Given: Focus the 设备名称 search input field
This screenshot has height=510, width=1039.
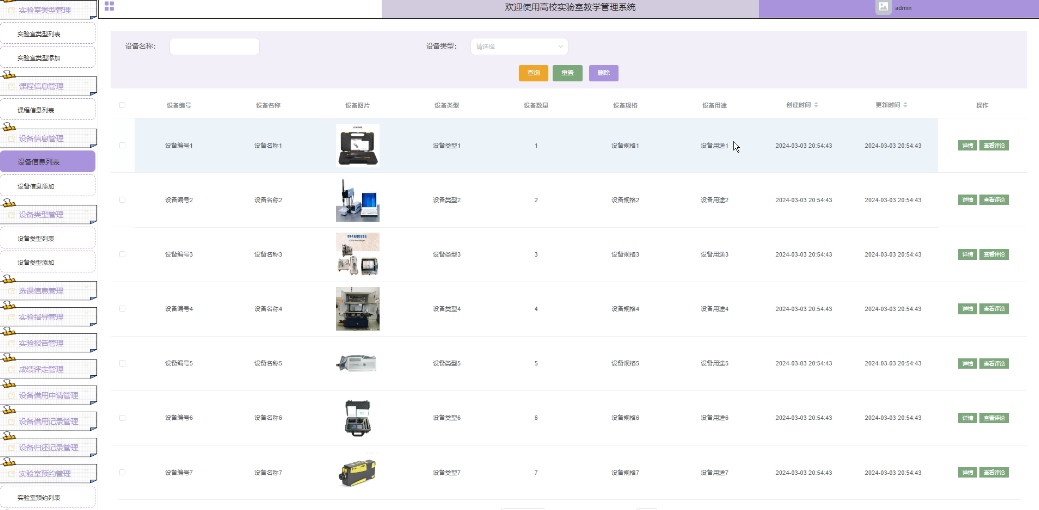Looking at the screenshot, I should [215, 46].
